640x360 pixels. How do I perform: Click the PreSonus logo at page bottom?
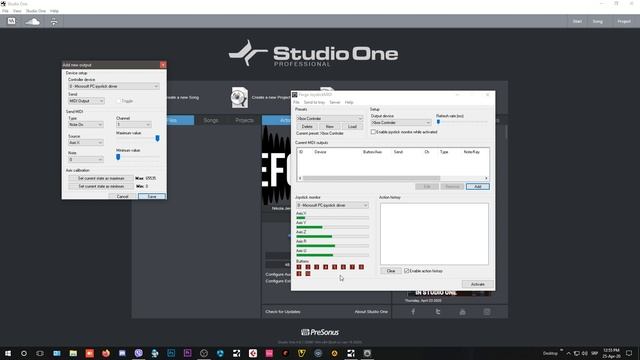pos(320,332)
